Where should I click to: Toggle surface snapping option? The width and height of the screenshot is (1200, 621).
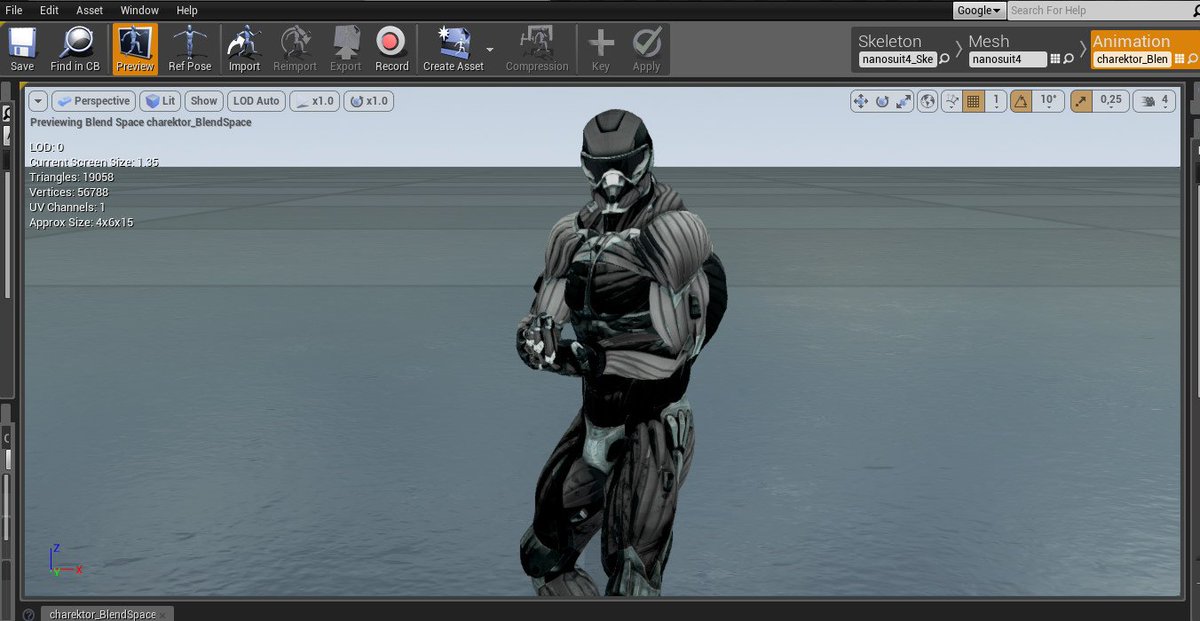951,101
